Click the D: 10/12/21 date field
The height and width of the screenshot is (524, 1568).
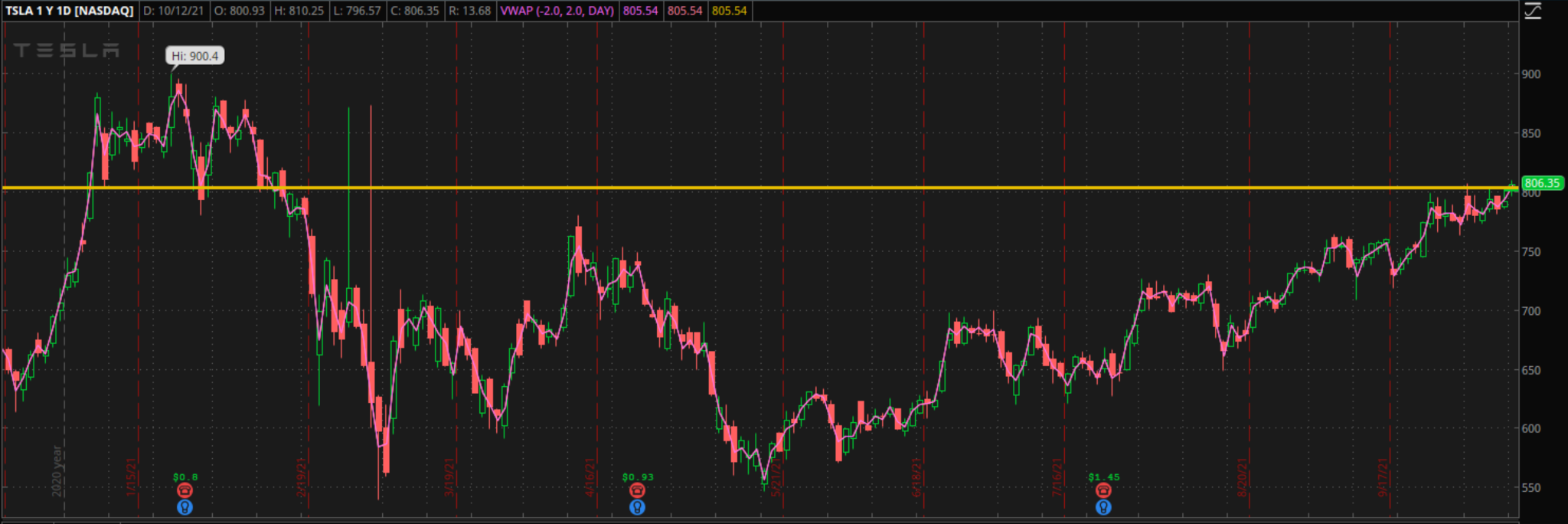174,11
